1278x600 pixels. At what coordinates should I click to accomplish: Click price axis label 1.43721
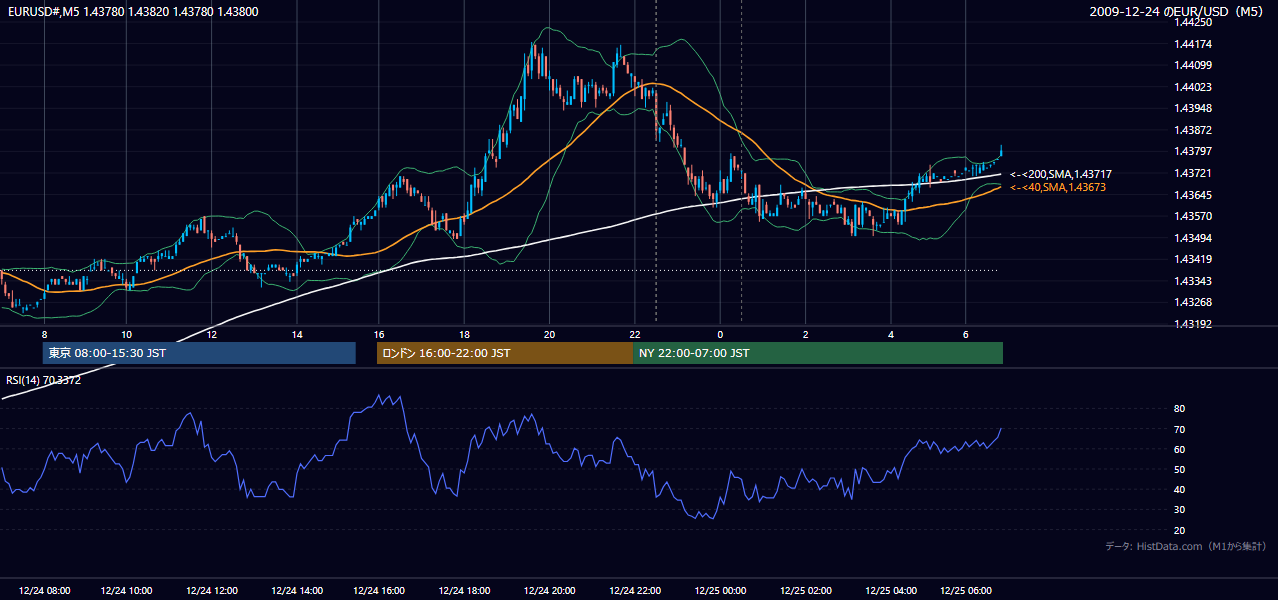(x=1192, y=173)
